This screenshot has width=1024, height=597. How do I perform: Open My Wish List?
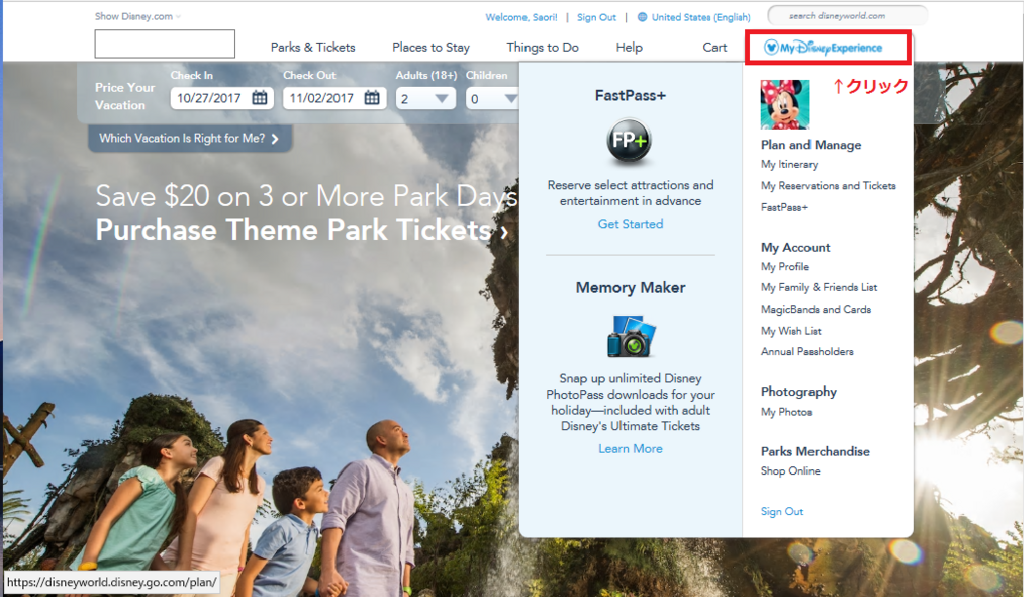point(791,331)
